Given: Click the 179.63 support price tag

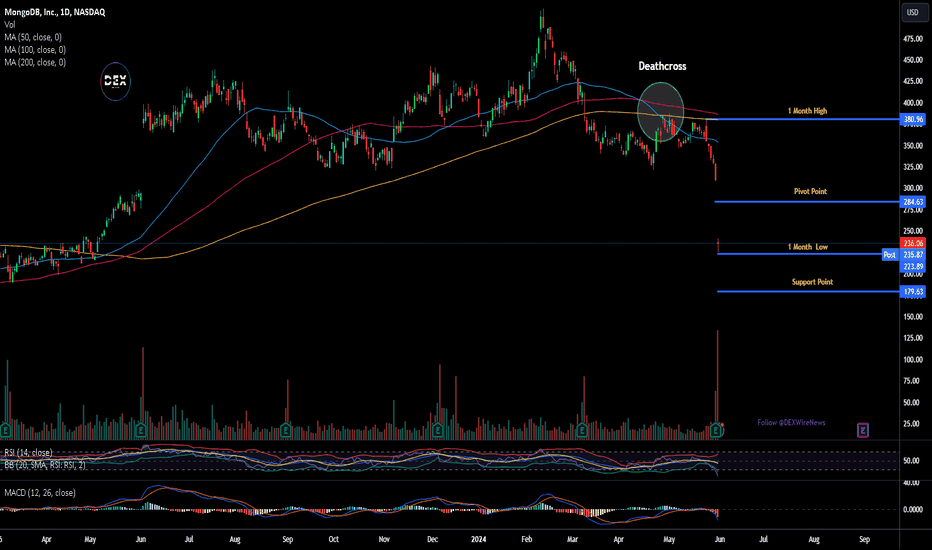Looking at the screenshot, I should tap(913, 291).
